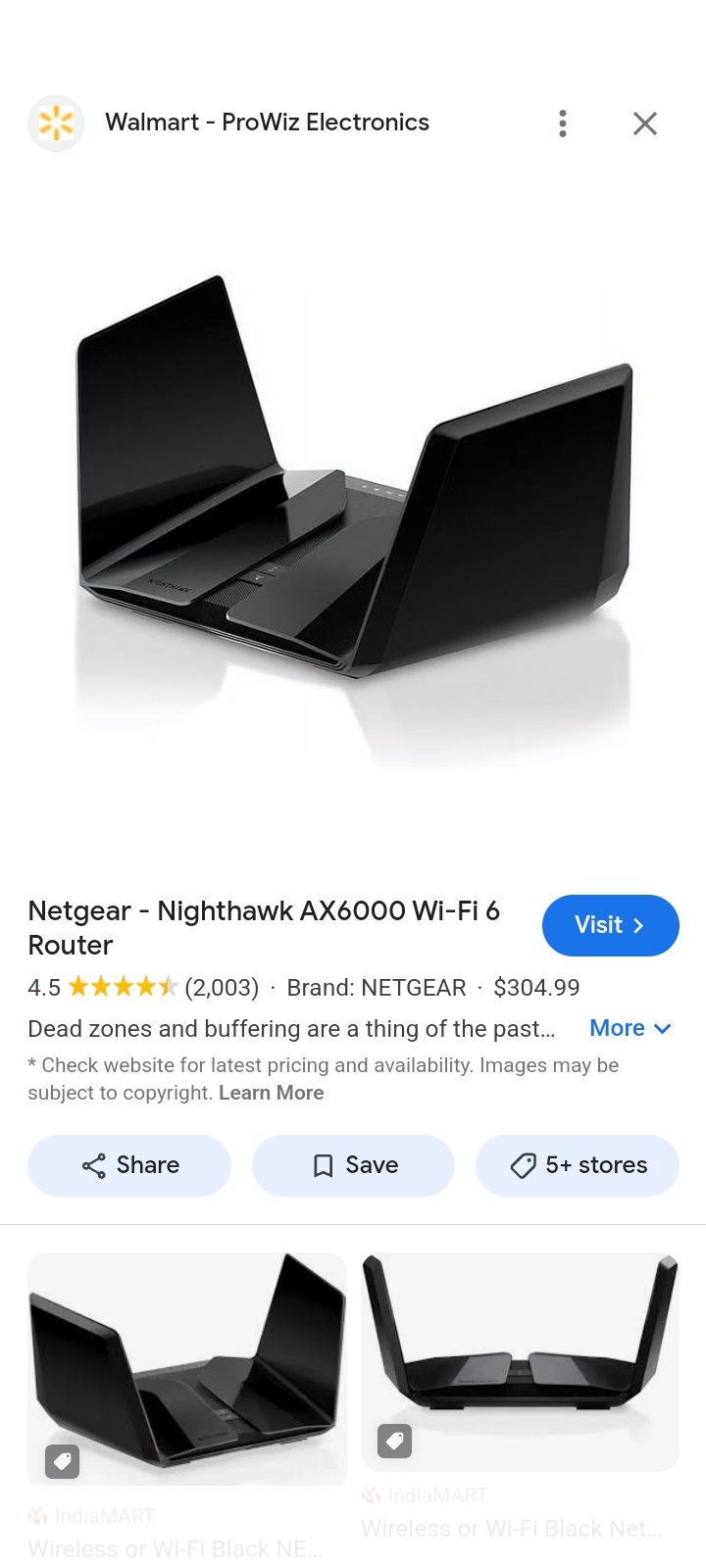Close the image preview with X
The height and width of the screenshot is (1568, 706).
coord(645,123)
